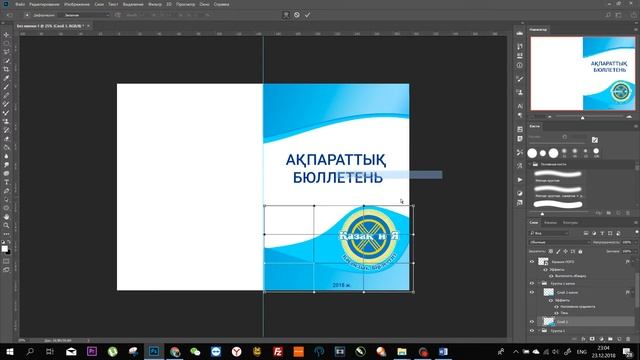Lock layer position icon

[x=565, y=251]
